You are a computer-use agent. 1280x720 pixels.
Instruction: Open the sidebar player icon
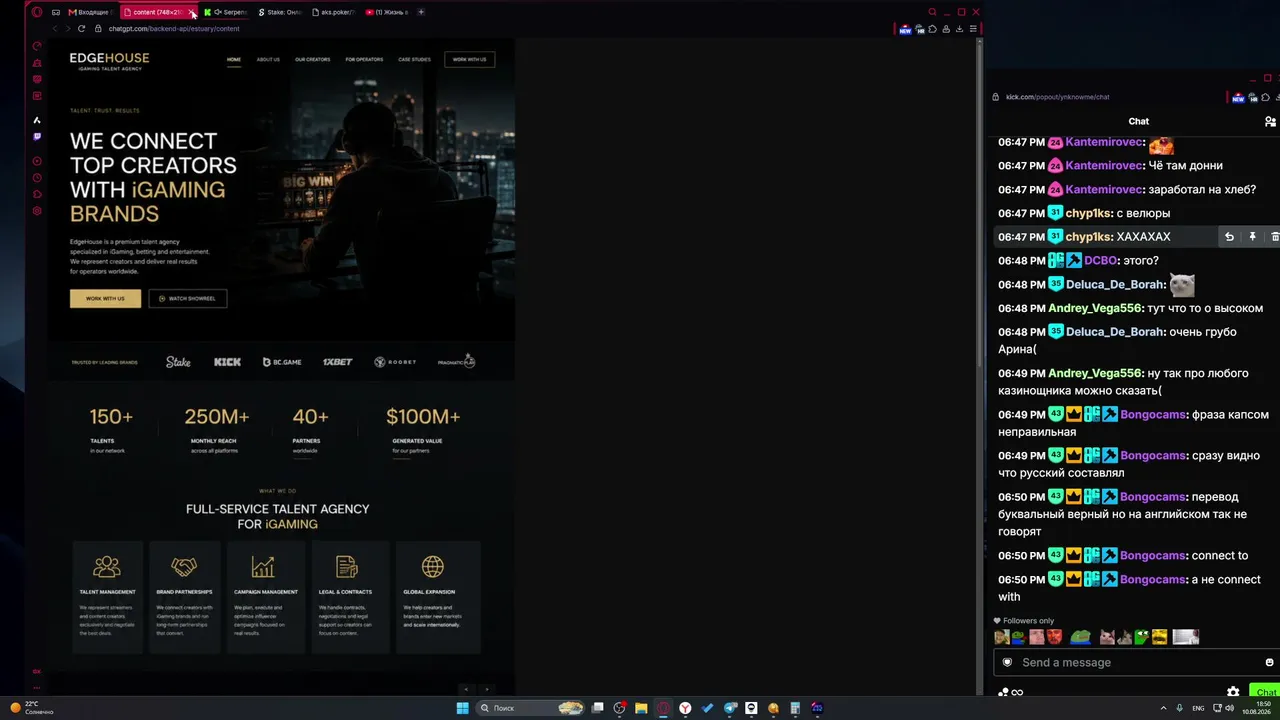click(37, 161)
